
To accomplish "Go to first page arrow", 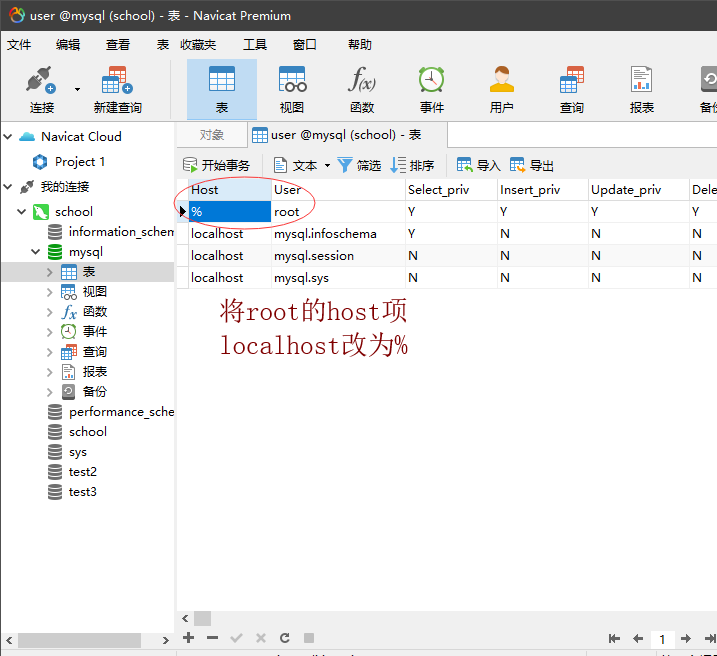I will [614, 639].
